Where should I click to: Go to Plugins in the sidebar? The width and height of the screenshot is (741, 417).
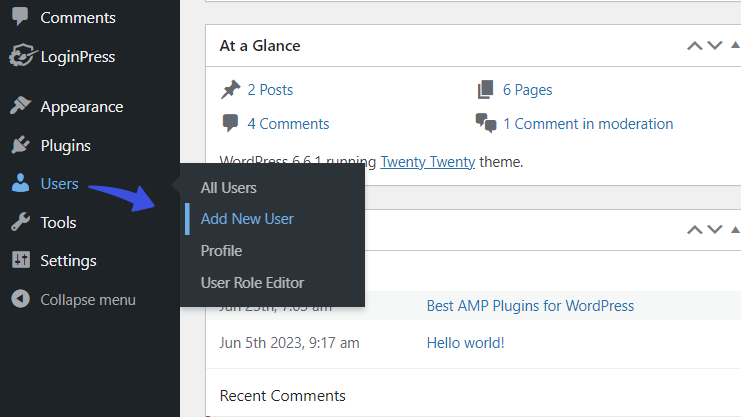point(66,146)
